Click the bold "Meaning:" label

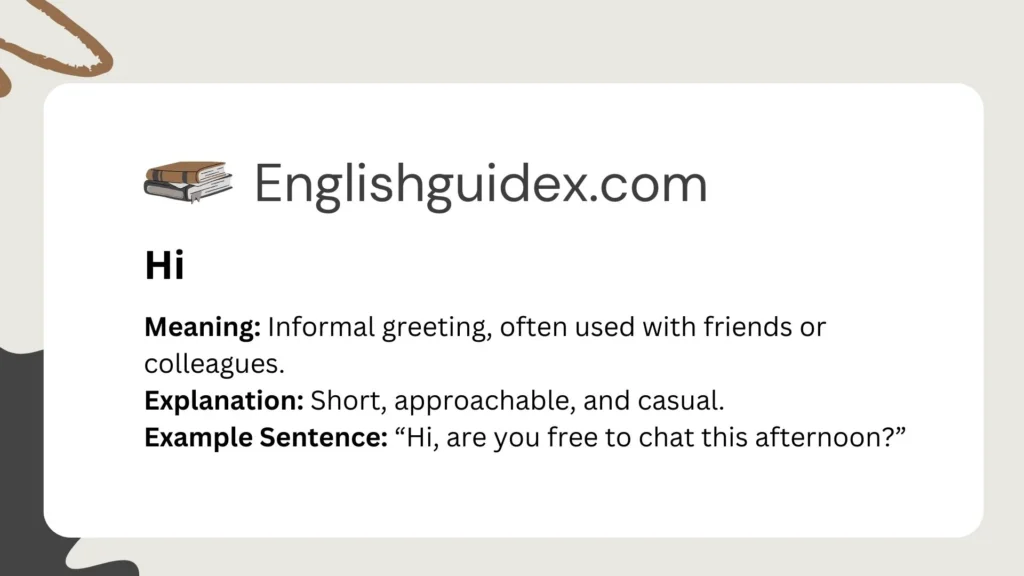pyautogui.click(x=202, y=327)
